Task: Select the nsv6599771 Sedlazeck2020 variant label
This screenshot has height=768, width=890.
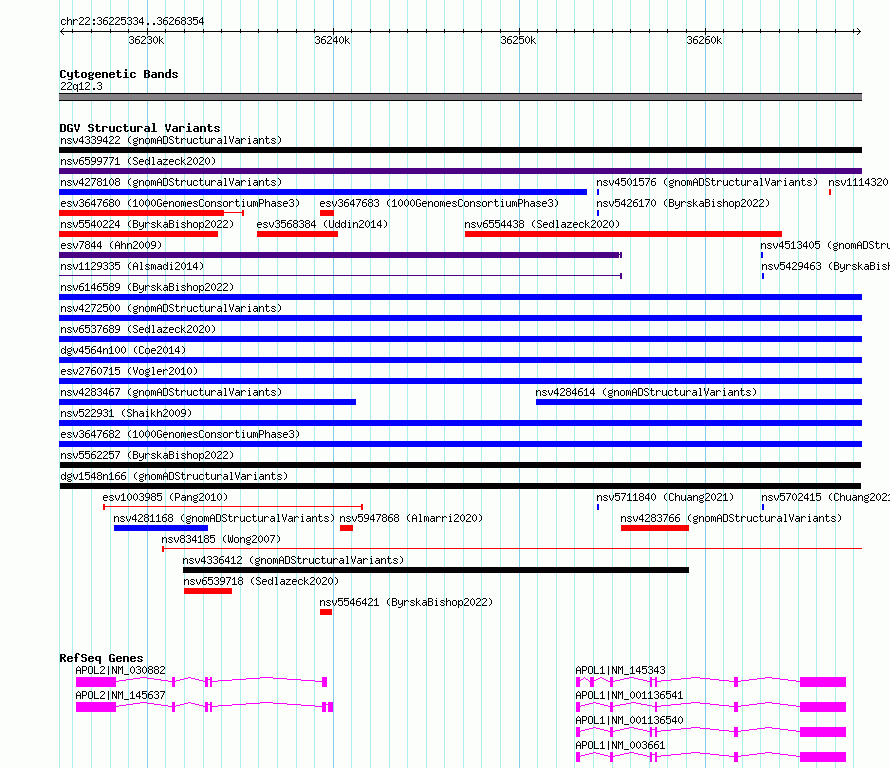Action: tap(138, 161)
